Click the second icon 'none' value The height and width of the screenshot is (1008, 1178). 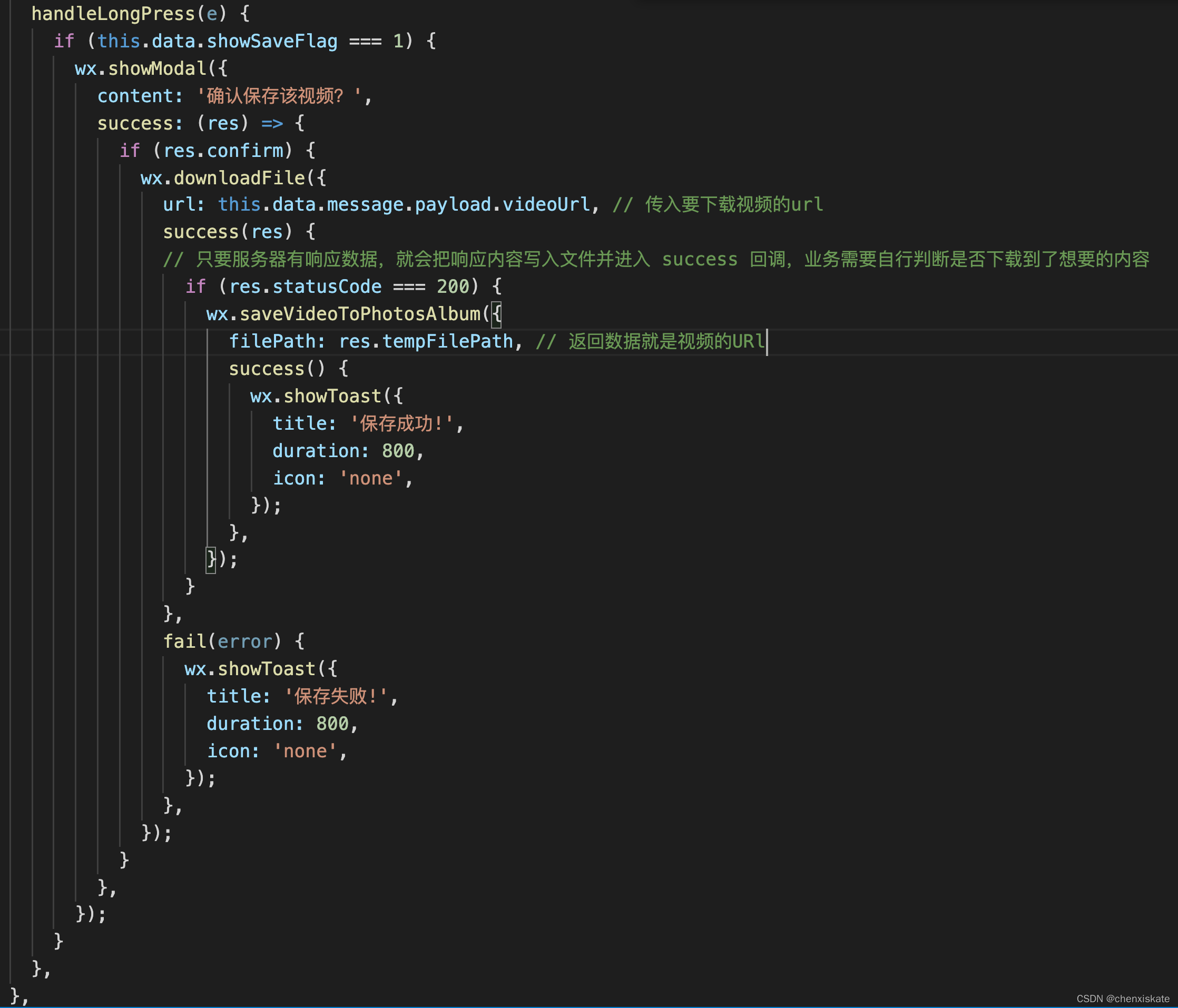[x=305, y=751]
